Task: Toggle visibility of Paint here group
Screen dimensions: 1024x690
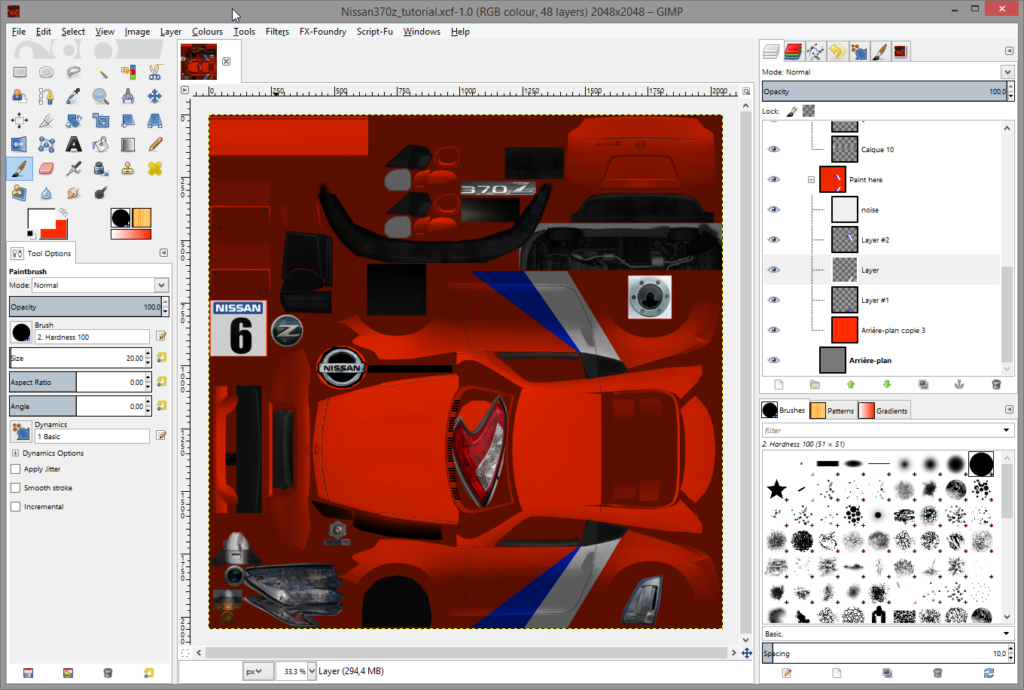Action: click(x=773, y=180)
